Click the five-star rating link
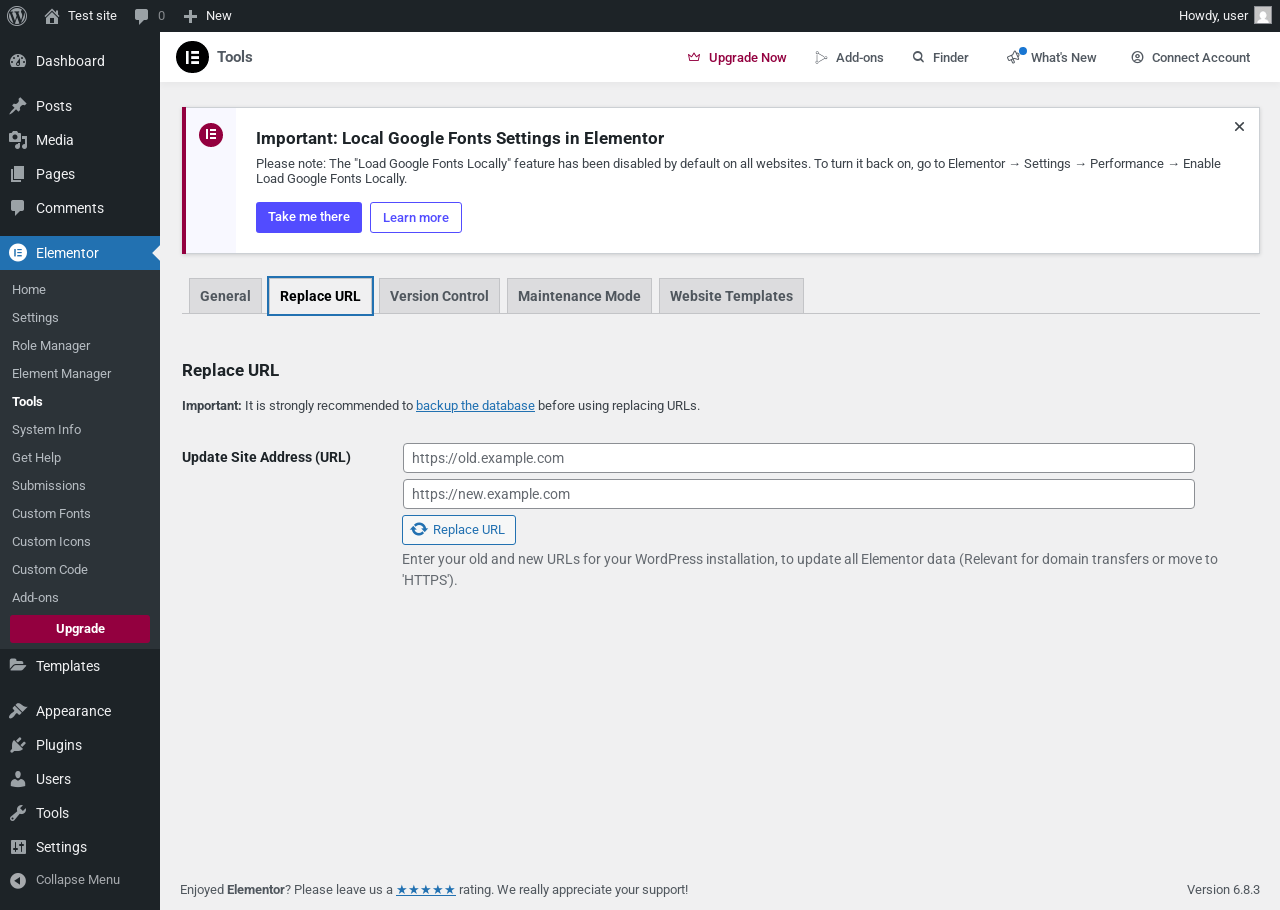Screen dimensions: 1280x910 tap(426, 890)
